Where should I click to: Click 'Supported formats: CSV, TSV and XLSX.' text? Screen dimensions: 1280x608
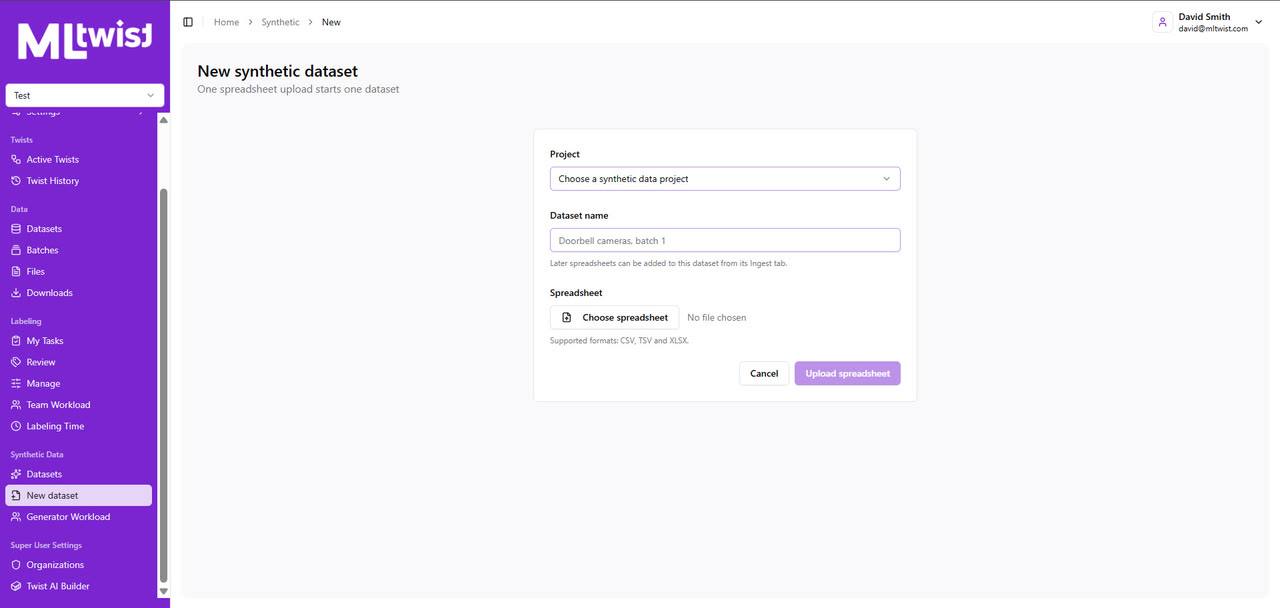click(619, 341)
